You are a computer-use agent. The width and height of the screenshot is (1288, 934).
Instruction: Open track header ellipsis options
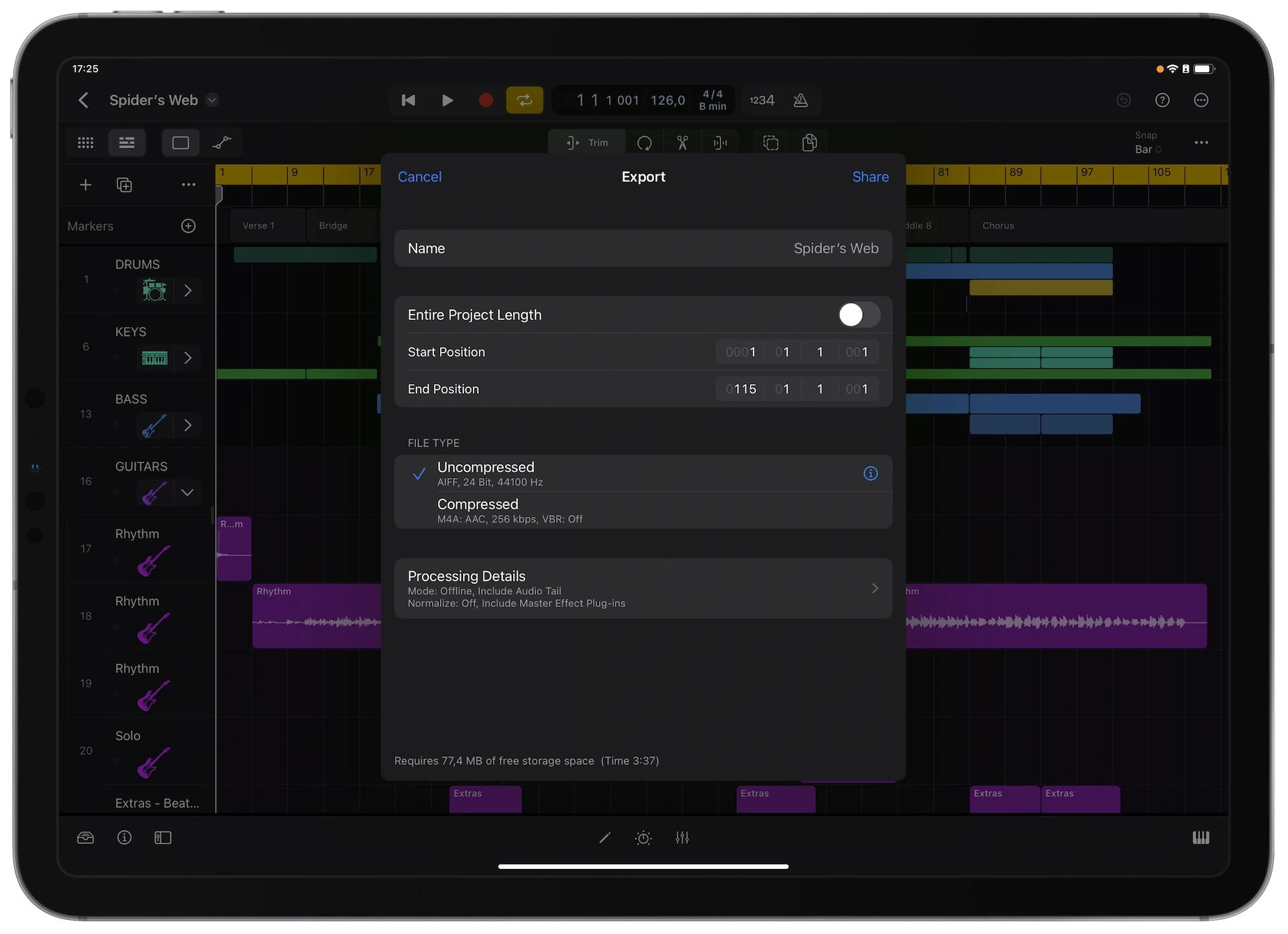(x=189, y=185)
